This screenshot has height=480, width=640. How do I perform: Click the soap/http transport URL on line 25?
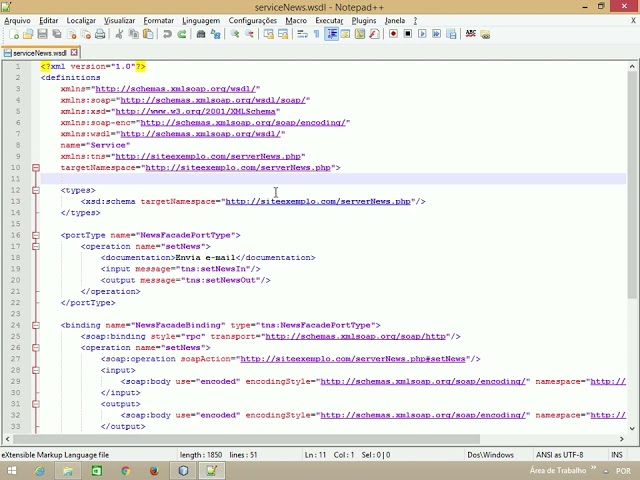[355, 336]
